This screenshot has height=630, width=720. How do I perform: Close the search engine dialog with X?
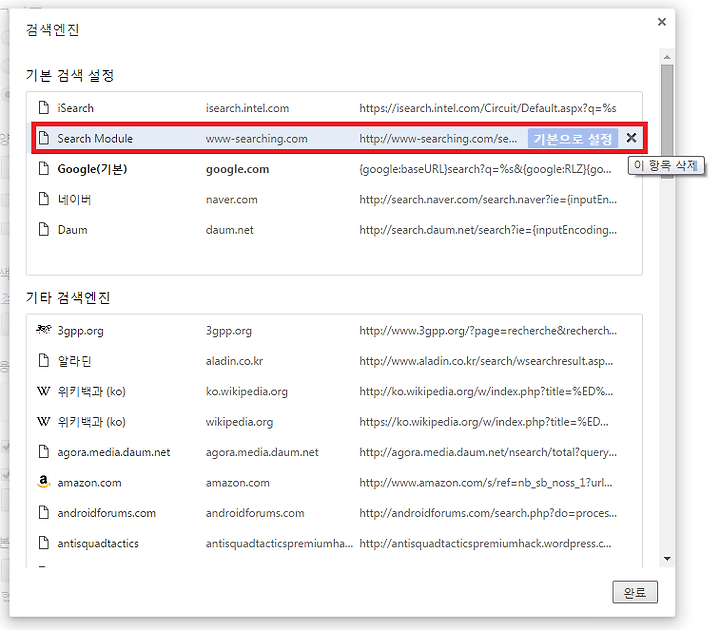click(662, 22)
